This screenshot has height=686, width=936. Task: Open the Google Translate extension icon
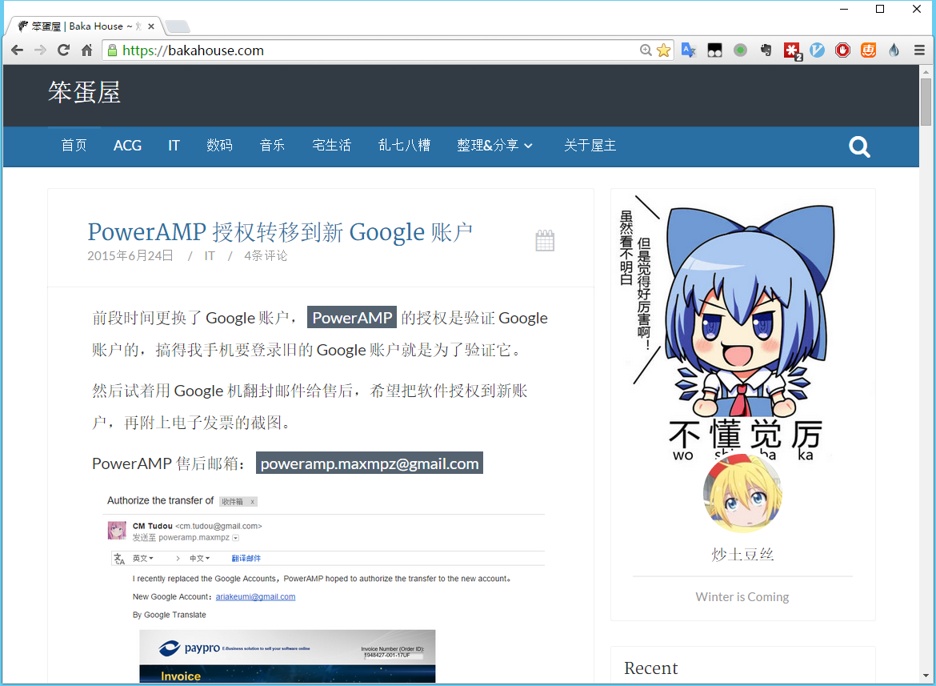point(688,50)
